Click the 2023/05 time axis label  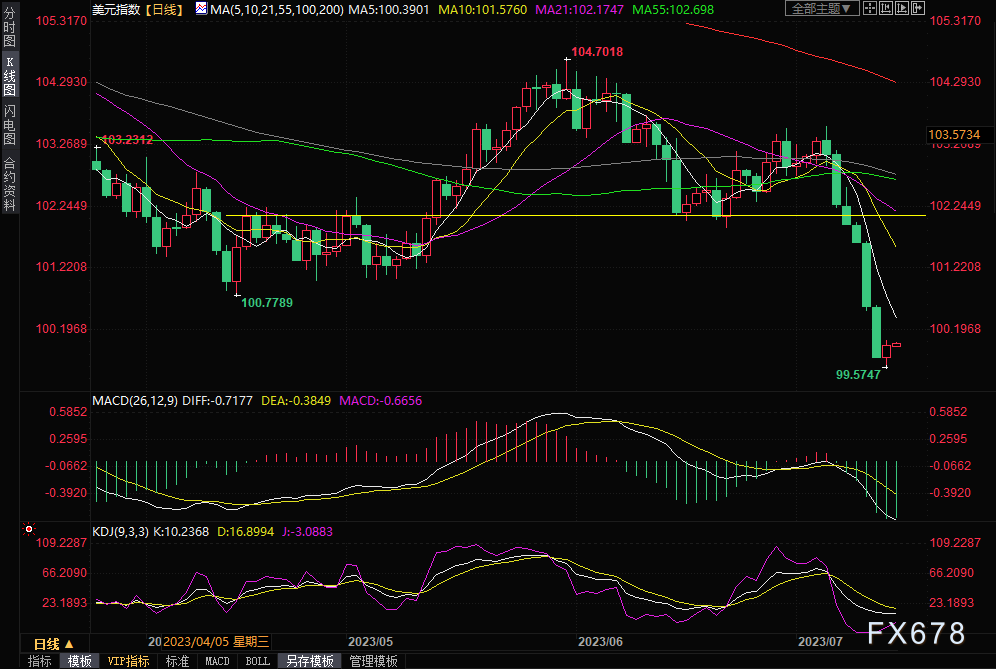click(370, 642)
